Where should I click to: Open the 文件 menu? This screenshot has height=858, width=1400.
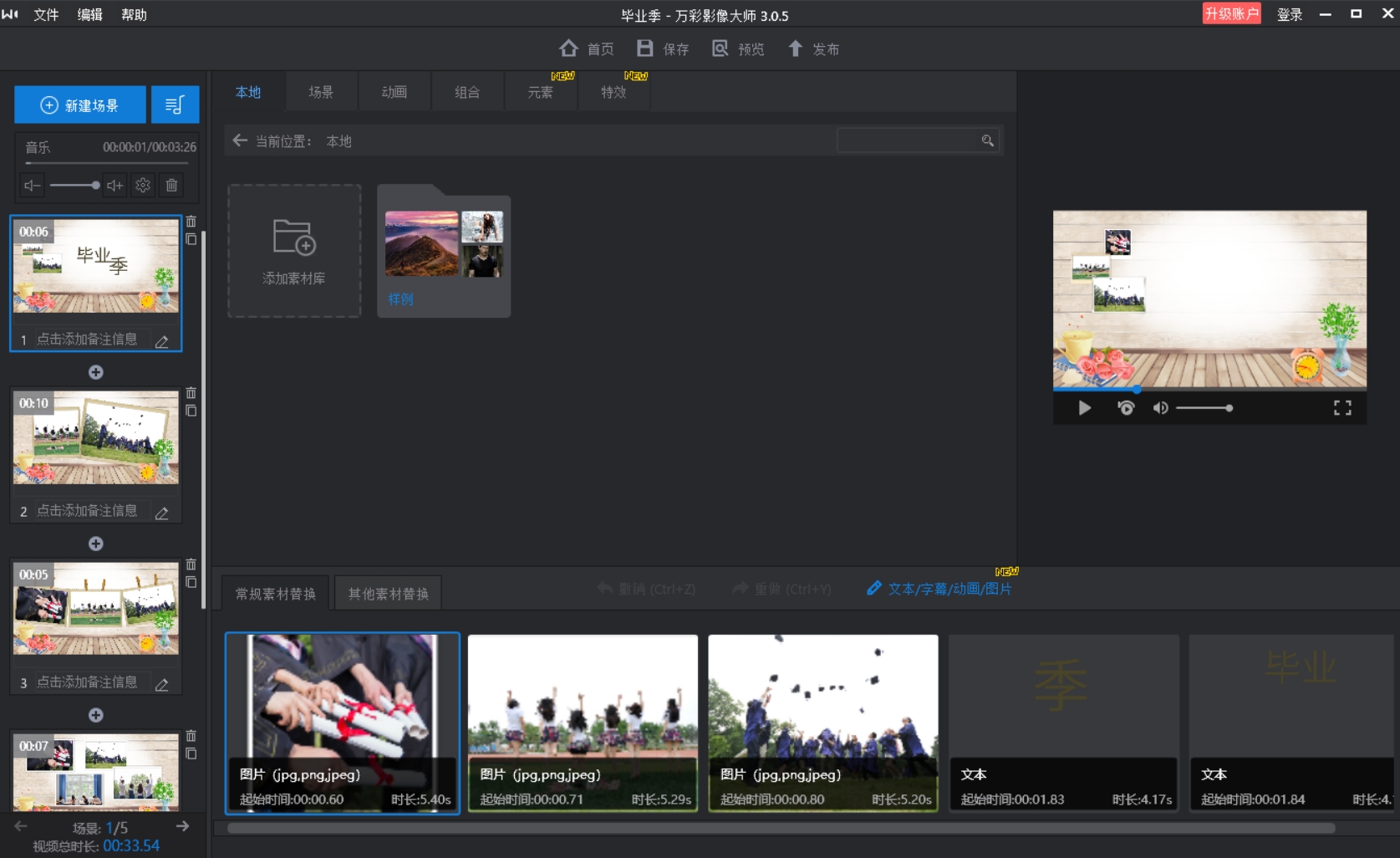[x=46, y=15]
